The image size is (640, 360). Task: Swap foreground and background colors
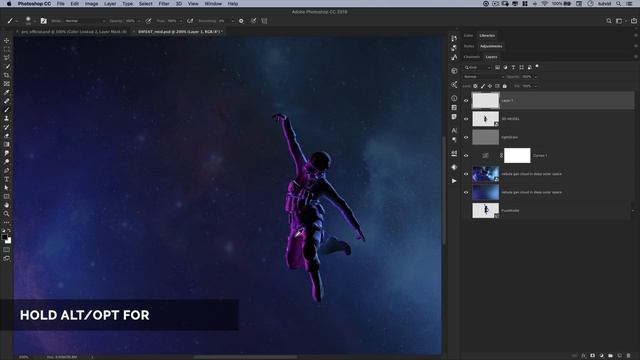[x=9, y=231]
